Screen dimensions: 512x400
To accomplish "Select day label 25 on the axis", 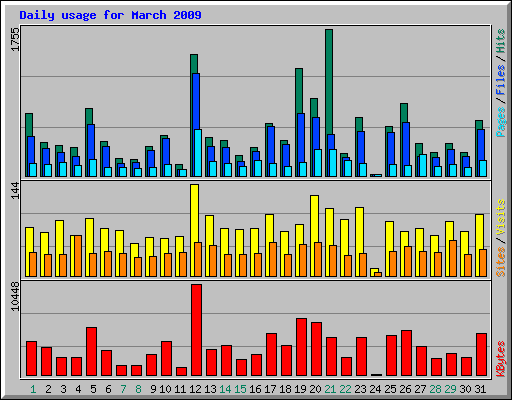I will 390,389.
